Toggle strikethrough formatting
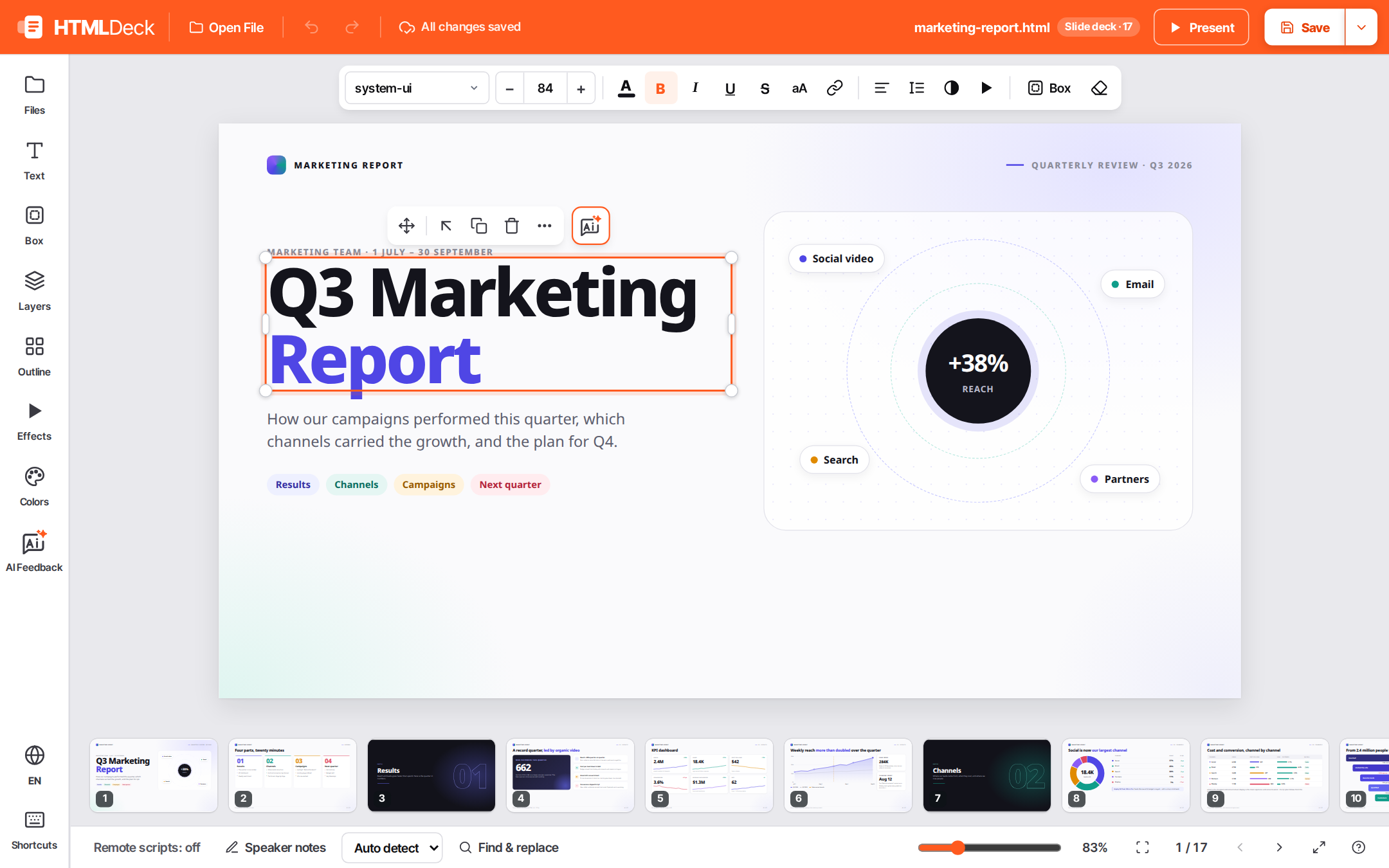 765,88
